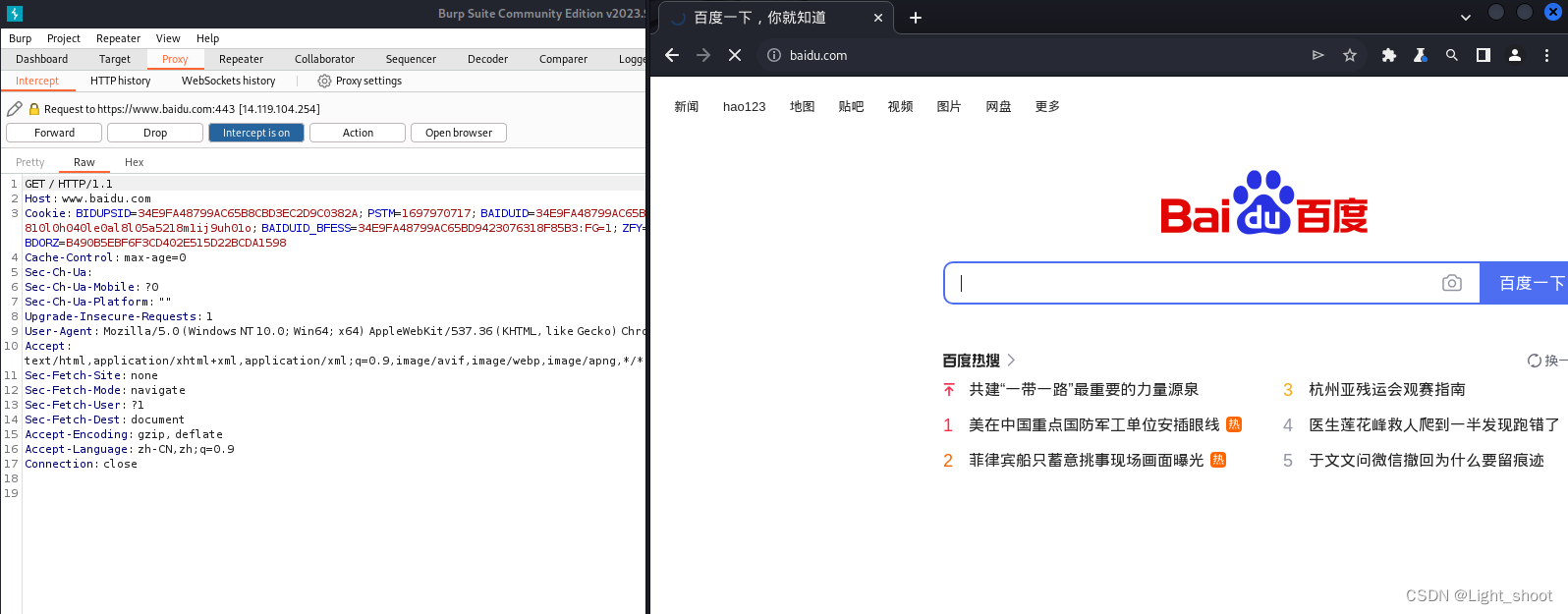Screen dimensions: 1568x614
Task: Open the 贴吧 link
Action: [852, 106]
